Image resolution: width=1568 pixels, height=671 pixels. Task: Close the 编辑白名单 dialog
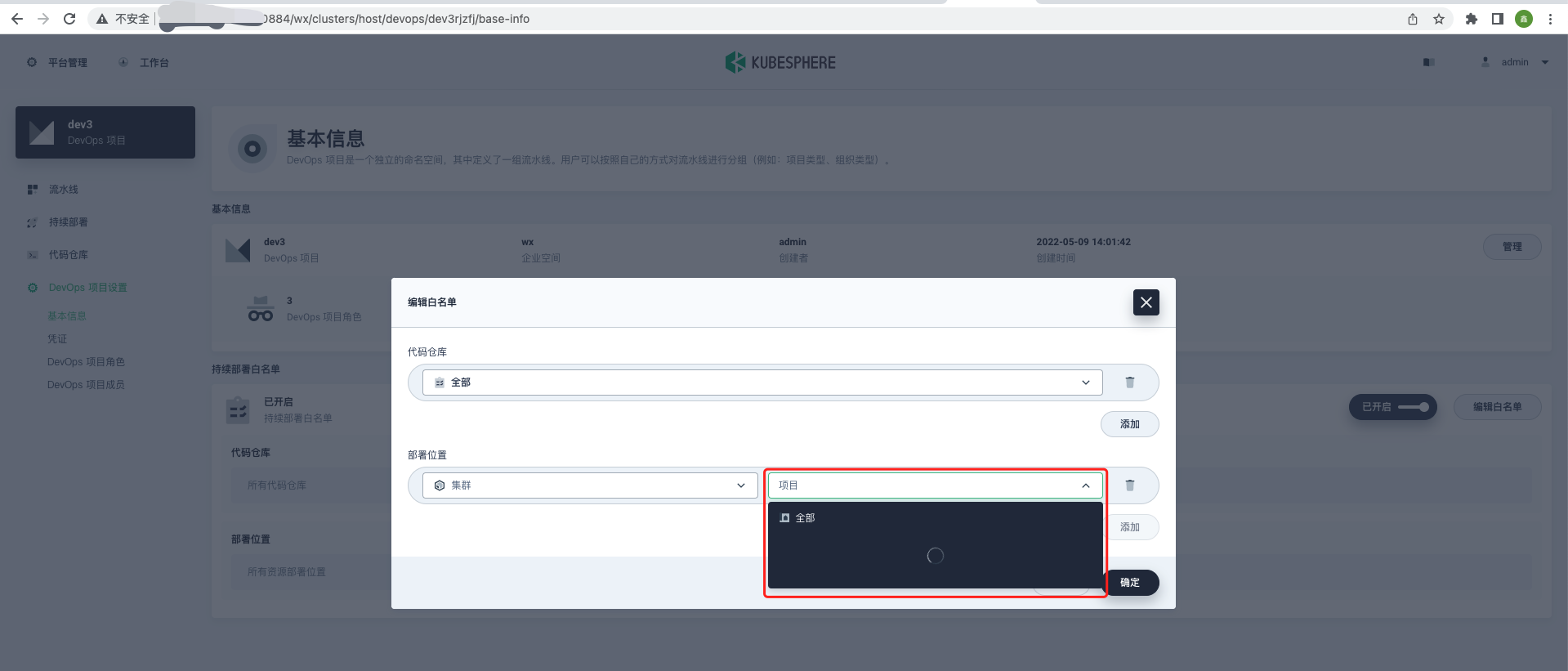click(x=1146, y=302)
